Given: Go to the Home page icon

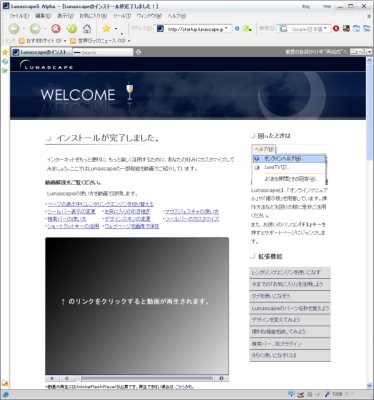Looking at the screenshot, I should tap(87, 29).
